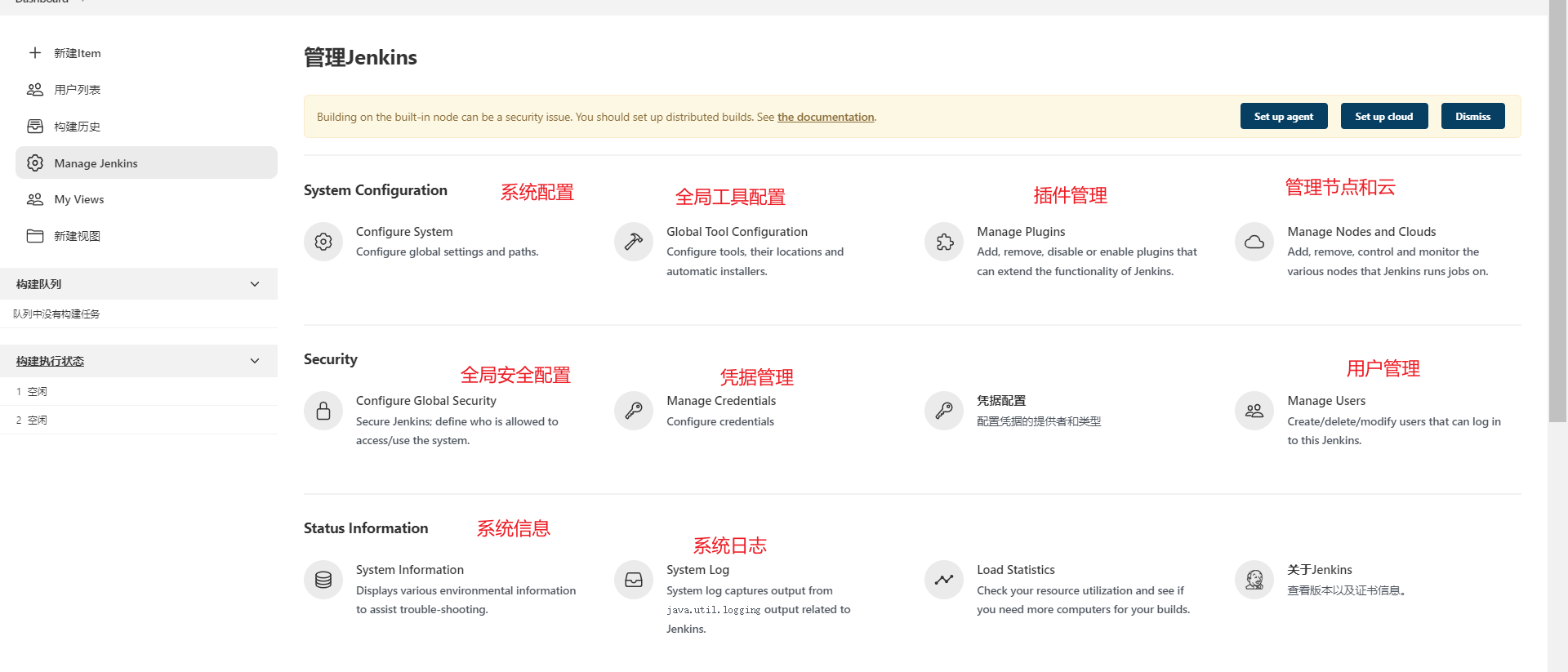Screen dimensions: 1568x672
Task: Click the 构建队列 heading text
Action: click(38, 284)
